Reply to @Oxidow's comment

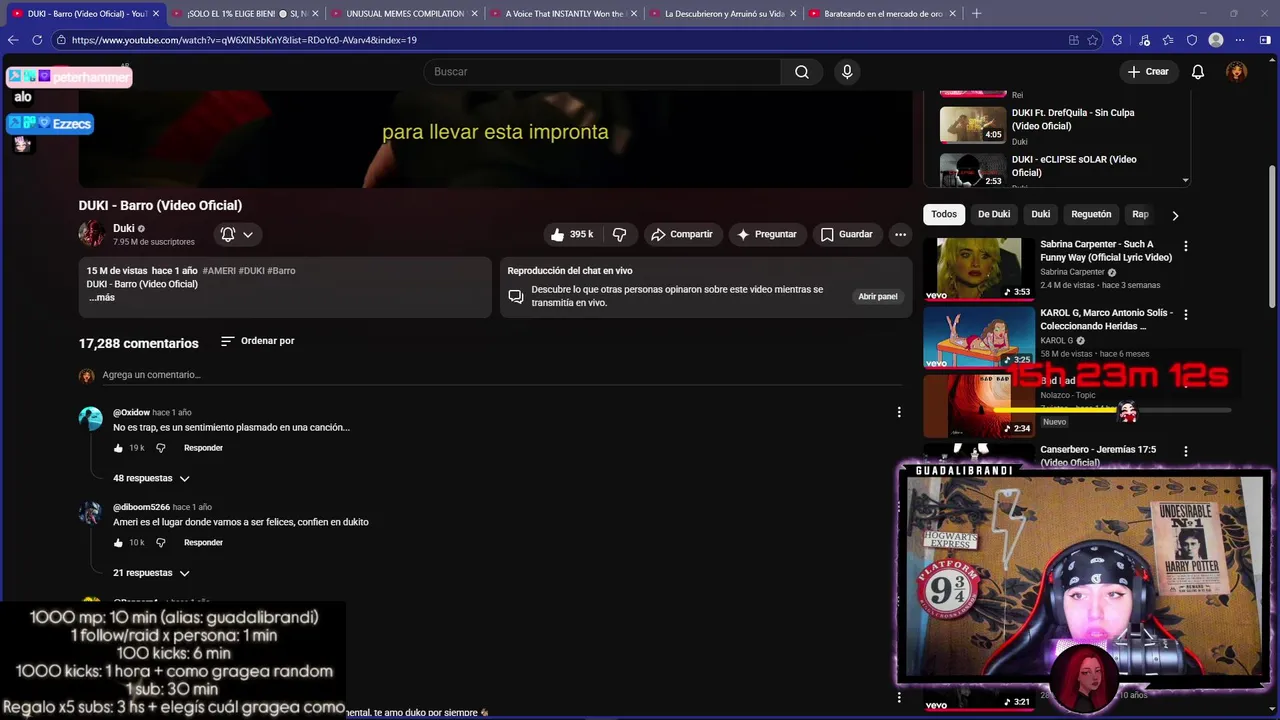tap(203, 448)
